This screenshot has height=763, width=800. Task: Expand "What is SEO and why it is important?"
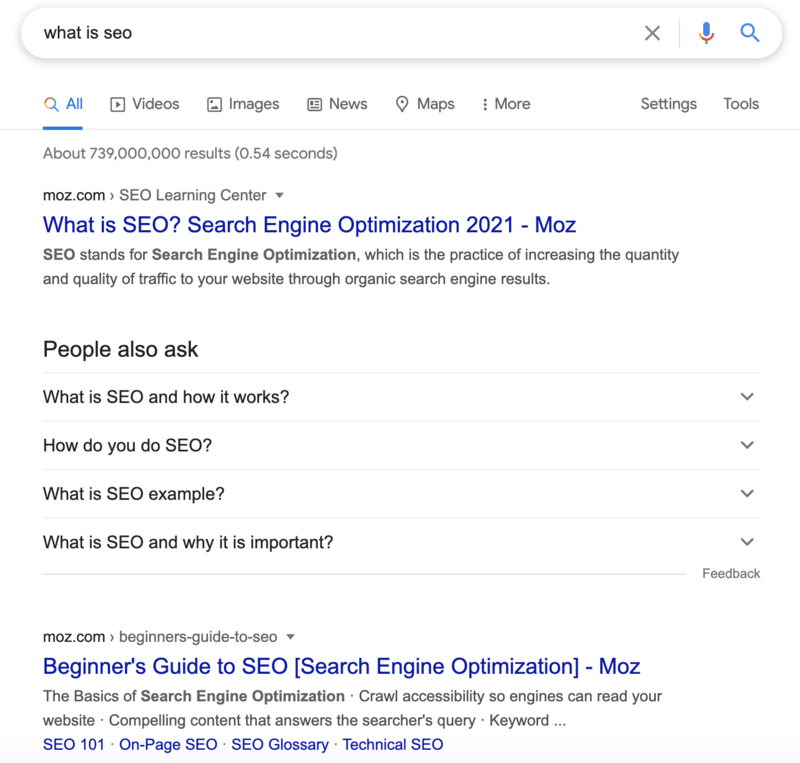(x=747, y=541)
